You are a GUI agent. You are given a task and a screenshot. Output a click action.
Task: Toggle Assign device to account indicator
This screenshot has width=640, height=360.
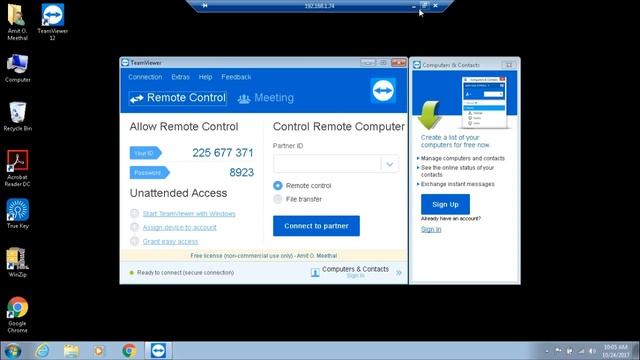pos(134,227)
